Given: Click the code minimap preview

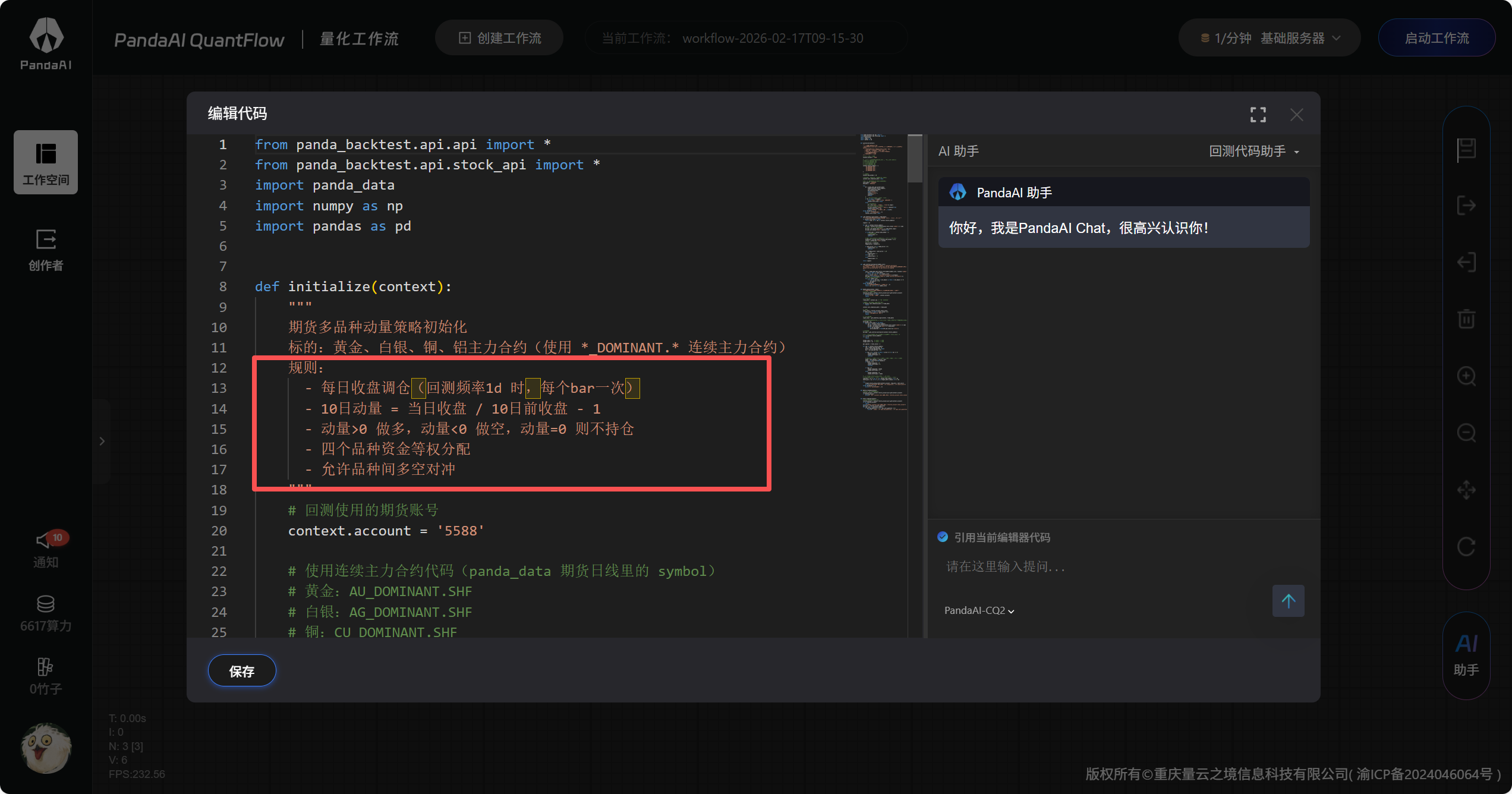Looking at the screenshot, I should pyautogui.click(x=884, y=272).
